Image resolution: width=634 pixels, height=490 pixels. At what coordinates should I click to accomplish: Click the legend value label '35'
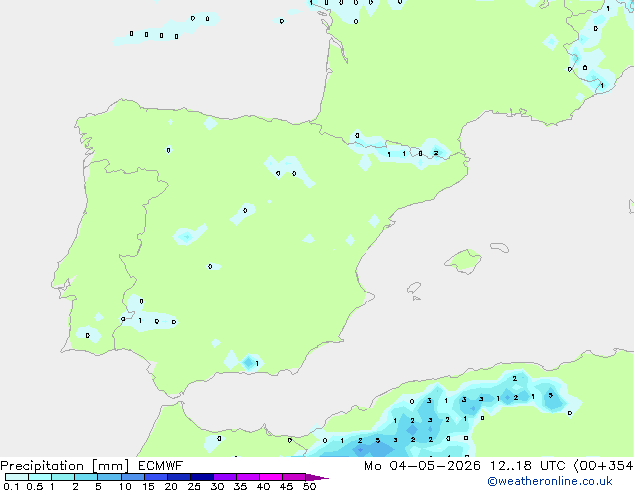click(240, 486)
